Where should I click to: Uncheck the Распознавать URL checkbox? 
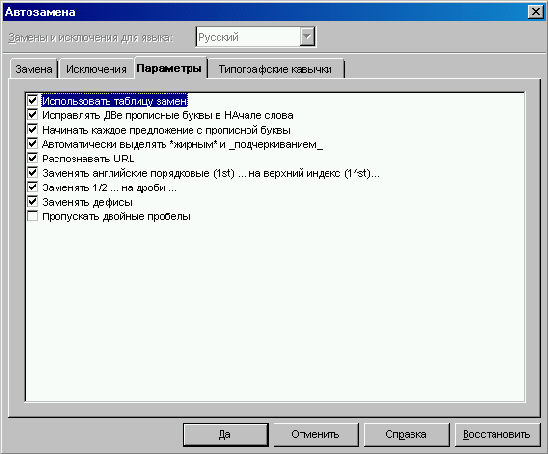33,158
